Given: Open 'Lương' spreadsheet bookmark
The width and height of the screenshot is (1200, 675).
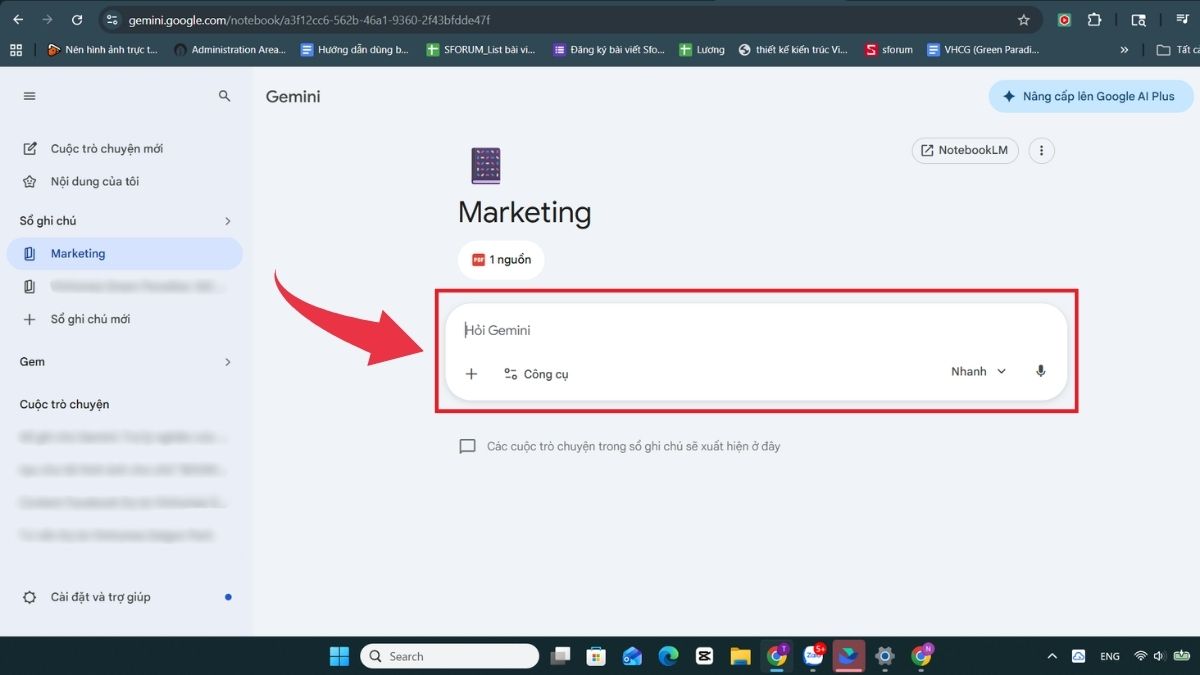Looking at the screenshot, I should click(x=701, y=49).
